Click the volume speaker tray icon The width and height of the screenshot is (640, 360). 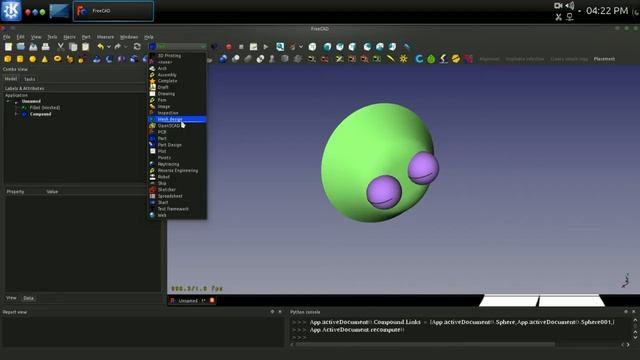tap(570, 6)
